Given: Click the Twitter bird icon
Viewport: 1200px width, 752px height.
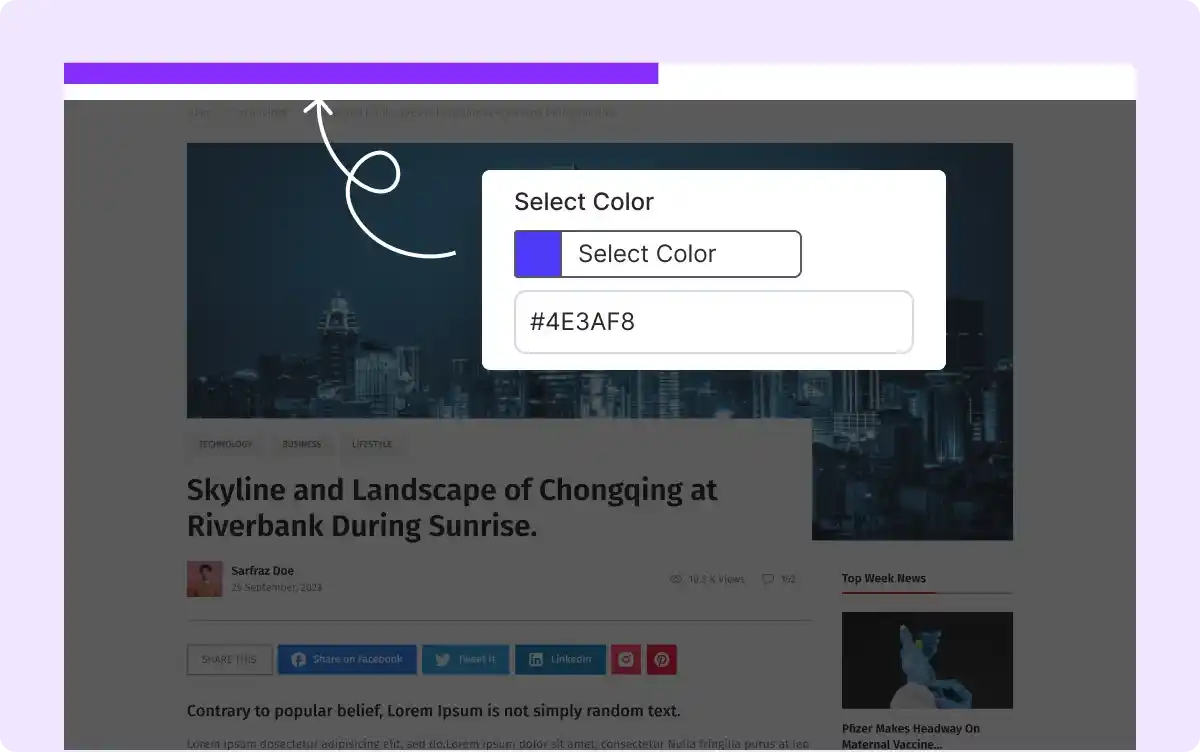Looking at the screenshot, I should coord(442,660).
